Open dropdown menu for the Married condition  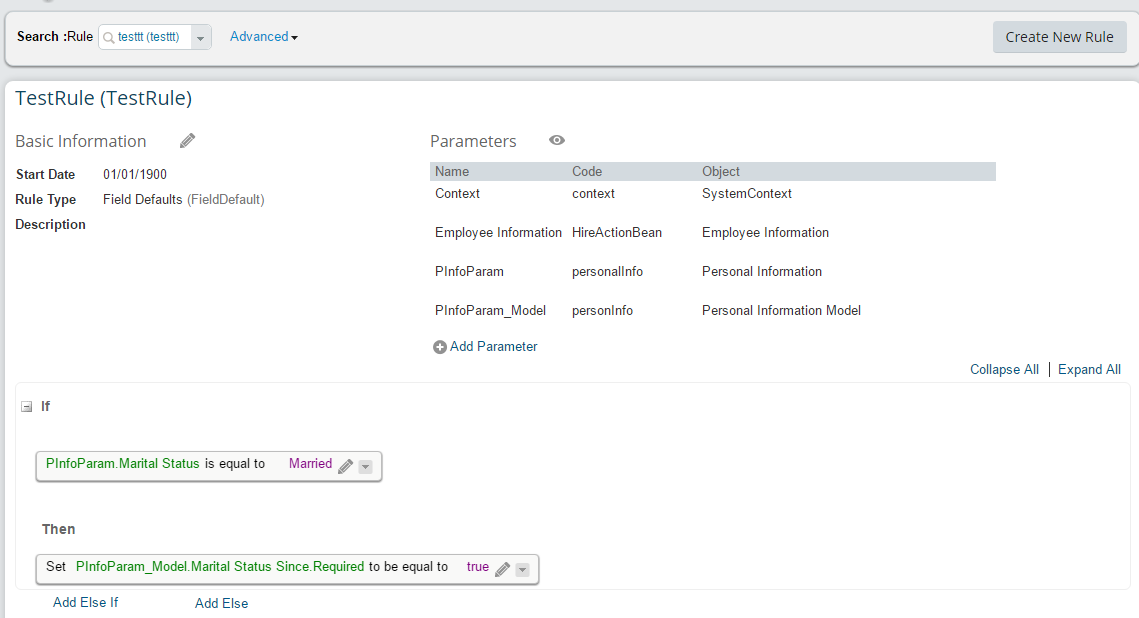pyautogui.click(x=365, y=467)
